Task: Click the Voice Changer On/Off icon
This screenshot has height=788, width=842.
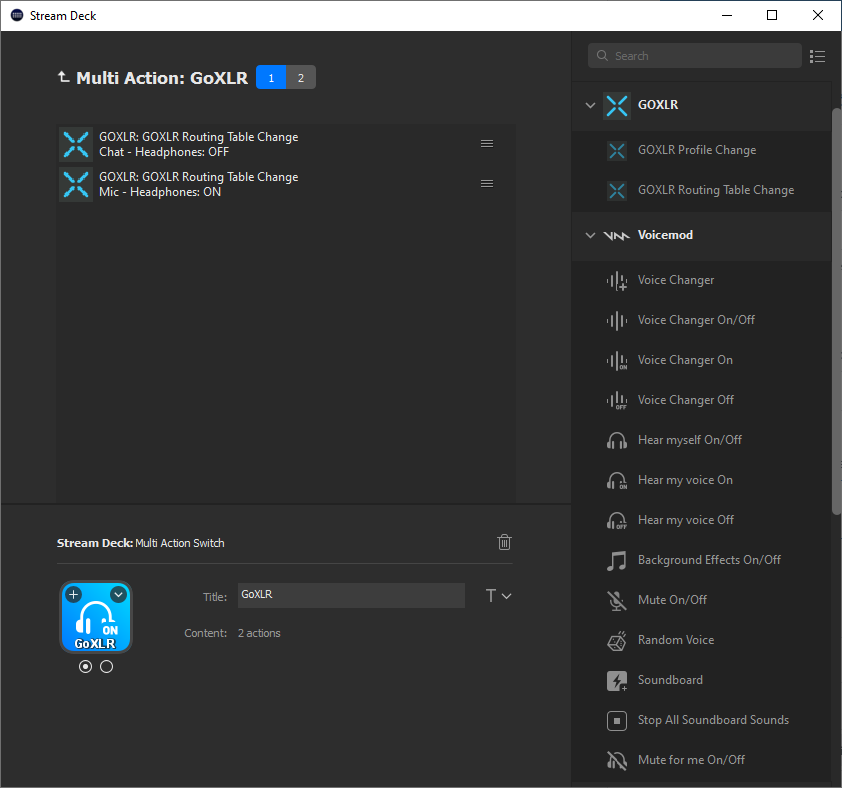Action: 617,321
